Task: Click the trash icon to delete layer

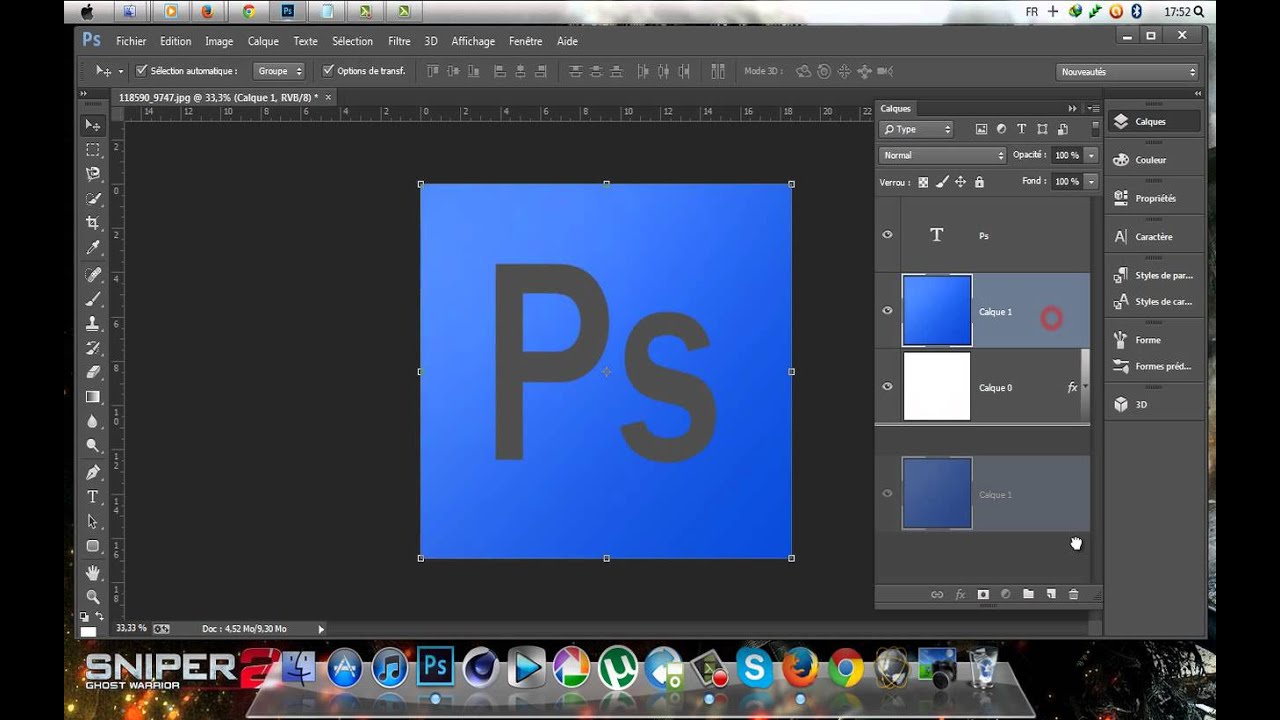Action: (x=1073, y=594)
